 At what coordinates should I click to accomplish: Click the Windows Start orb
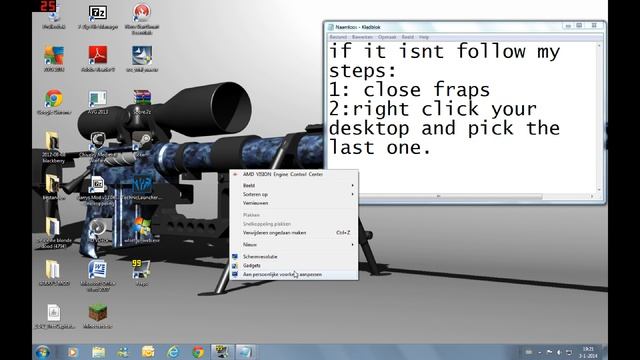tap(42, 352)
